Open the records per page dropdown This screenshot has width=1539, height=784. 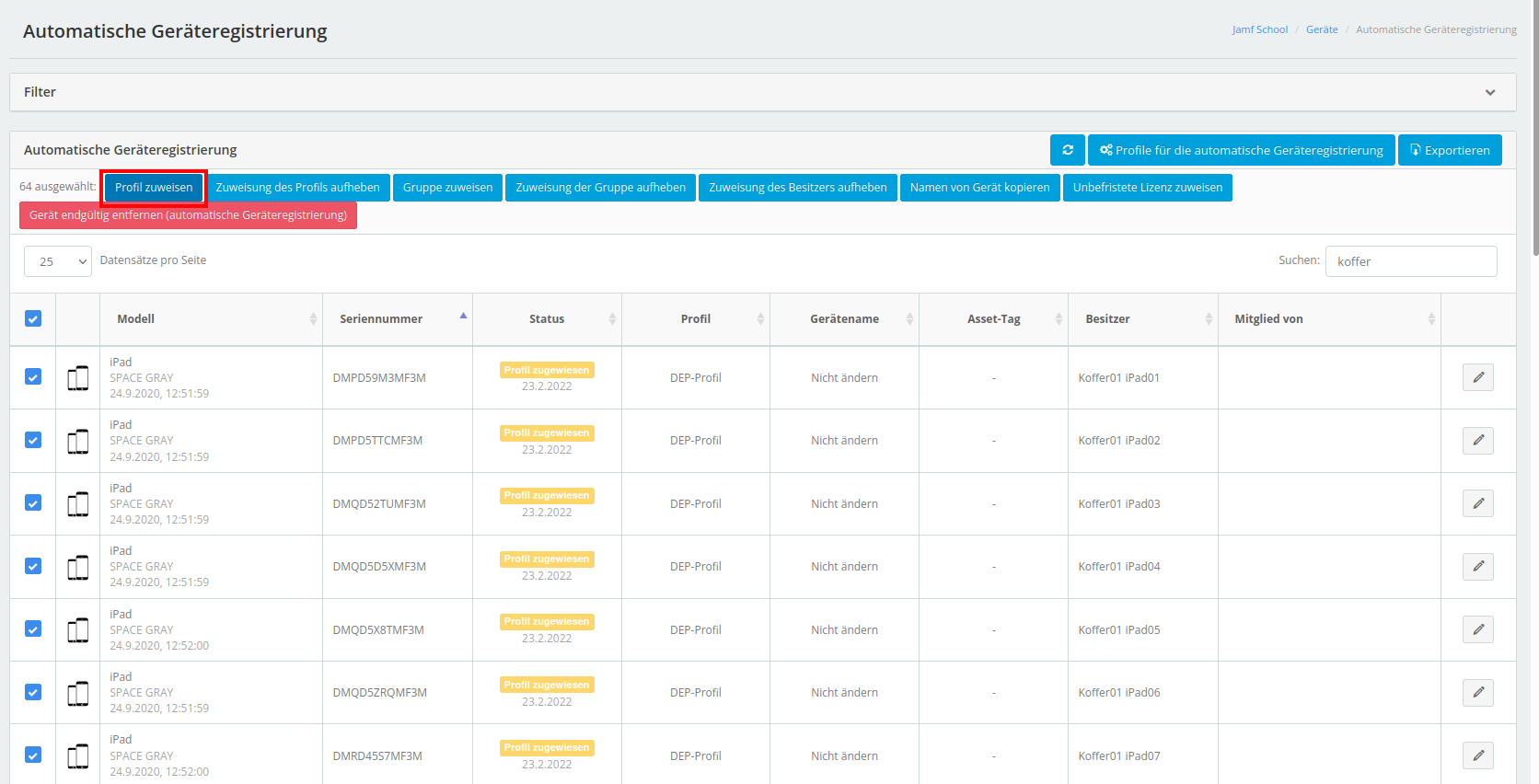[58, 261]
